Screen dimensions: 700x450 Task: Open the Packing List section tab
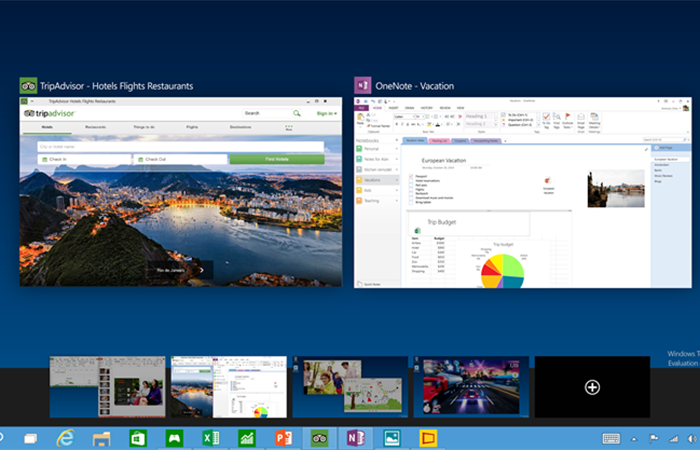click(x=439, y=141)
